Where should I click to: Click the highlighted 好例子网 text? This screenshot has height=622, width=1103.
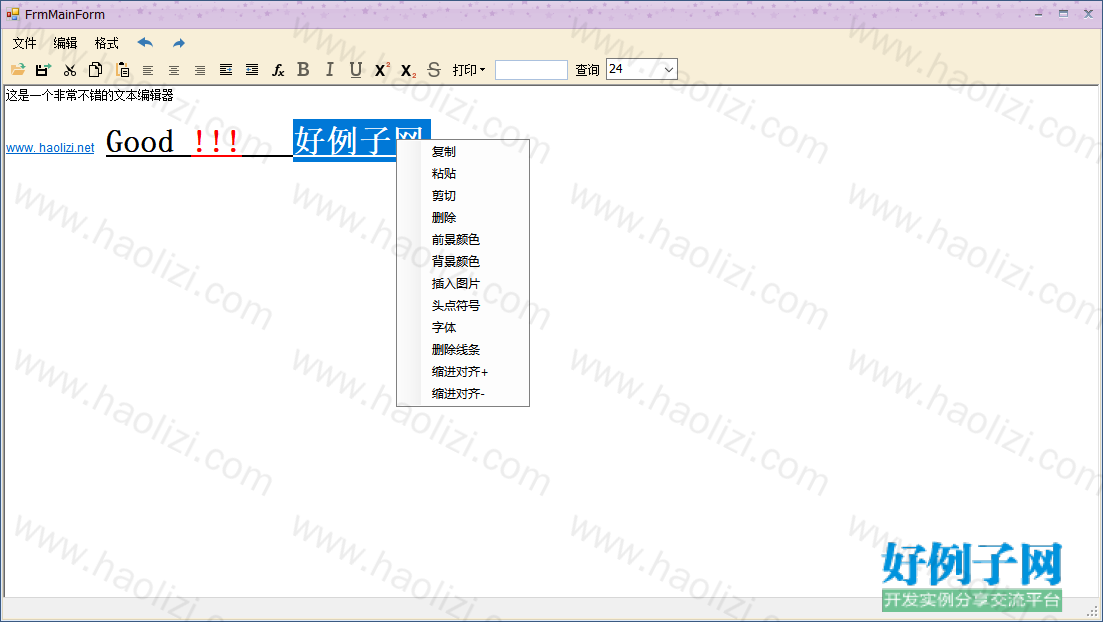345,140
